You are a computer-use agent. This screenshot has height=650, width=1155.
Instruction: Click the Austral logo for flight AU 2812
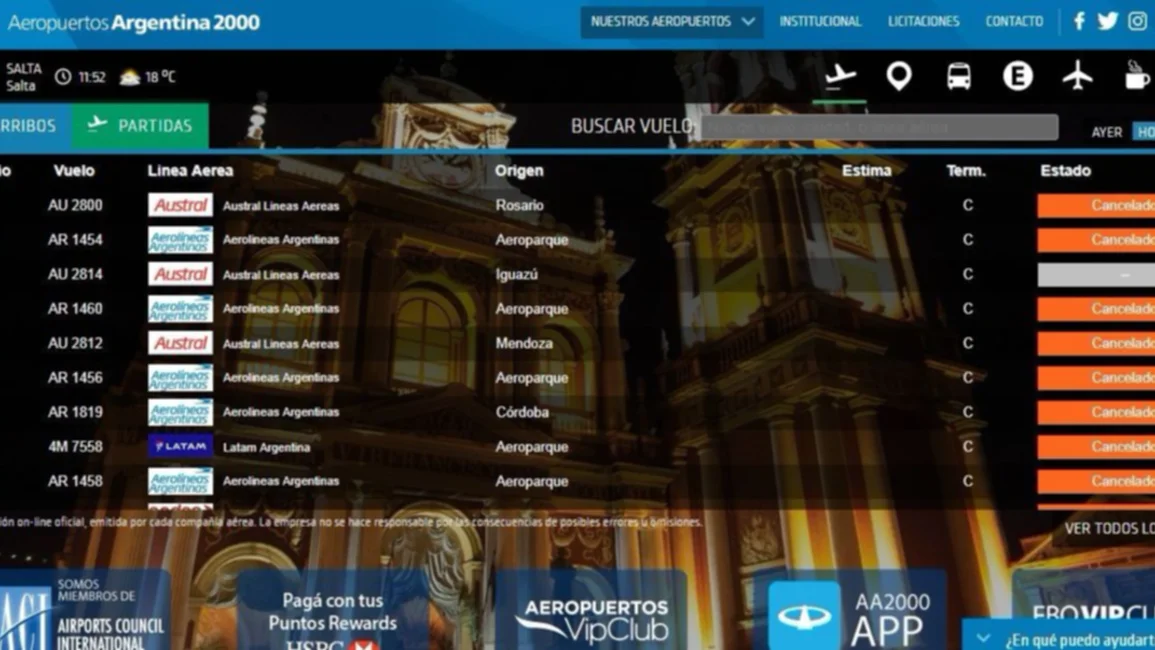(x=180, y=343)
